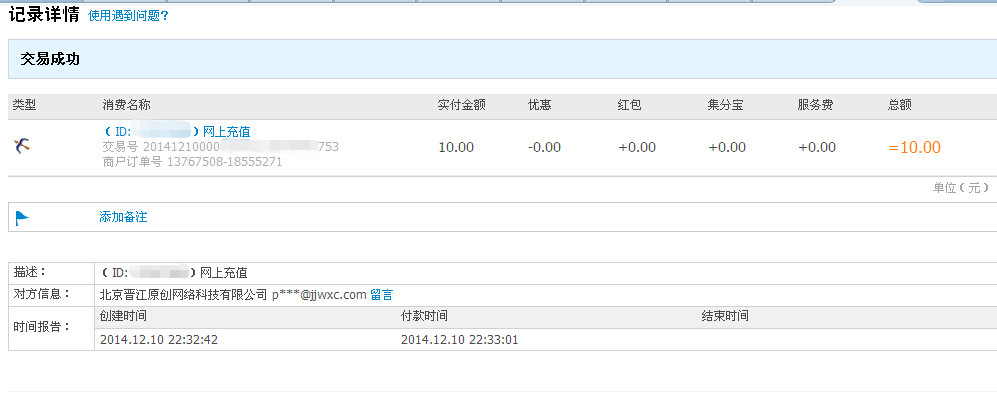Select the 商户订单号 13767508-18555271 text

192,162
